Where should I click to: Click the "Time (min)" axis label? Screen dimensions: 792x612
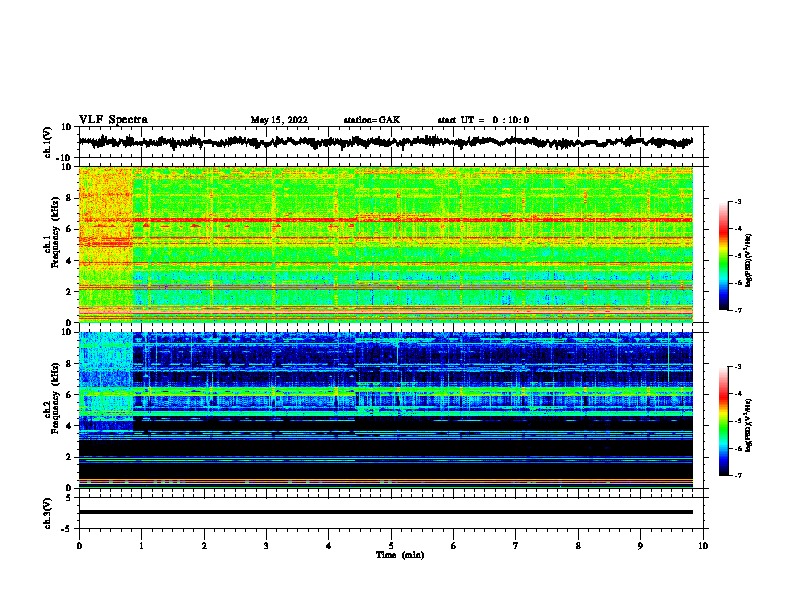[x=400, y=555]
